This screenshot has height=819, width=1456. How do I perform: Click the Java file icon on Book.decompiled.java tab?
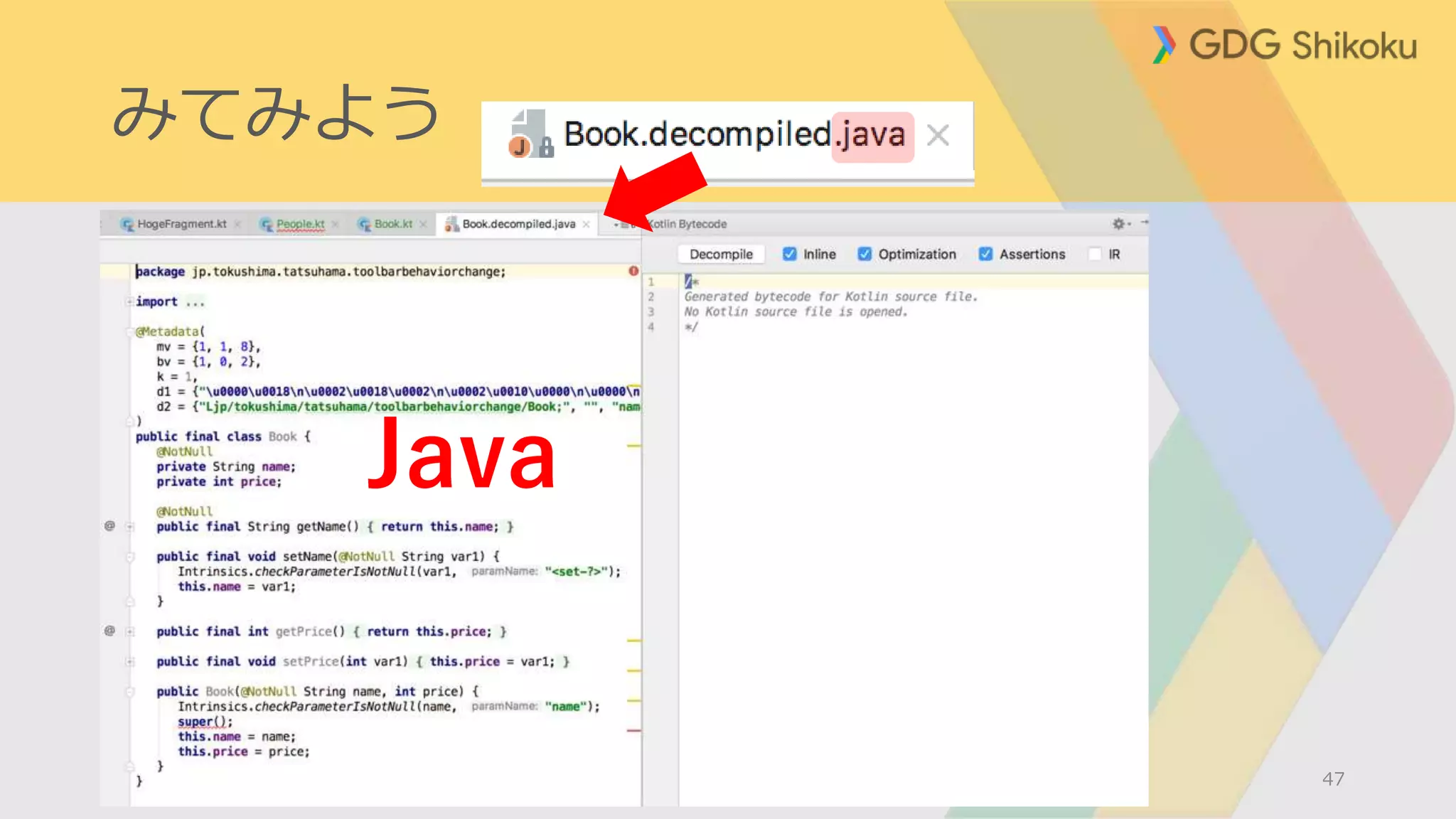point(451,225)
